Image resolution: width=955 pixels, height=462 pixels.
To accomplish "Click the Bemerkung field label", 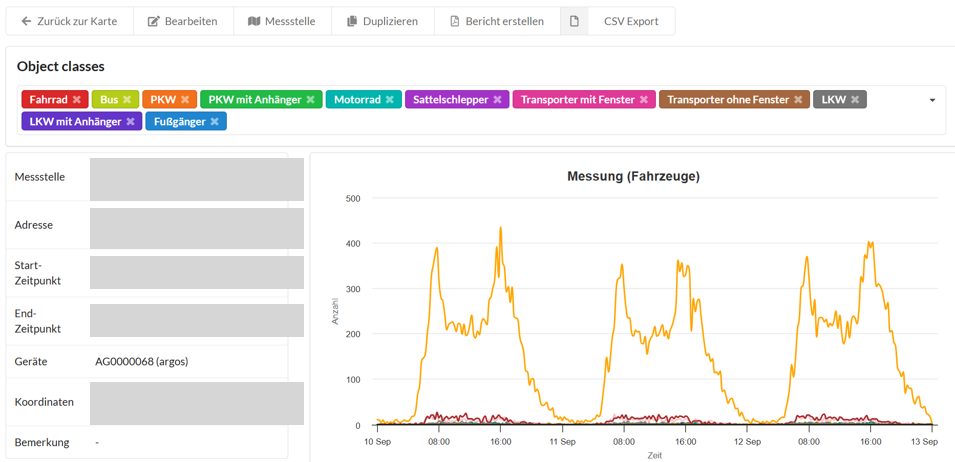I will [42, 443].
